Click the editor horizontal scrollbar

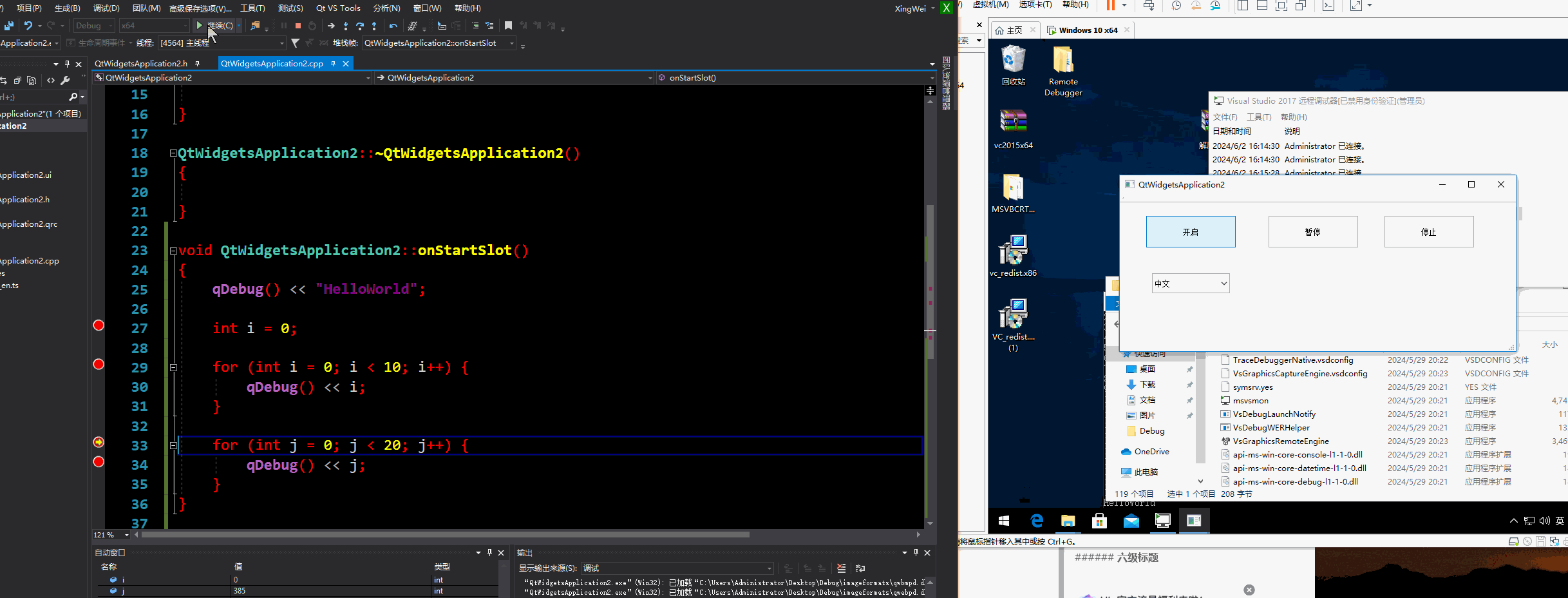point(446,535)
